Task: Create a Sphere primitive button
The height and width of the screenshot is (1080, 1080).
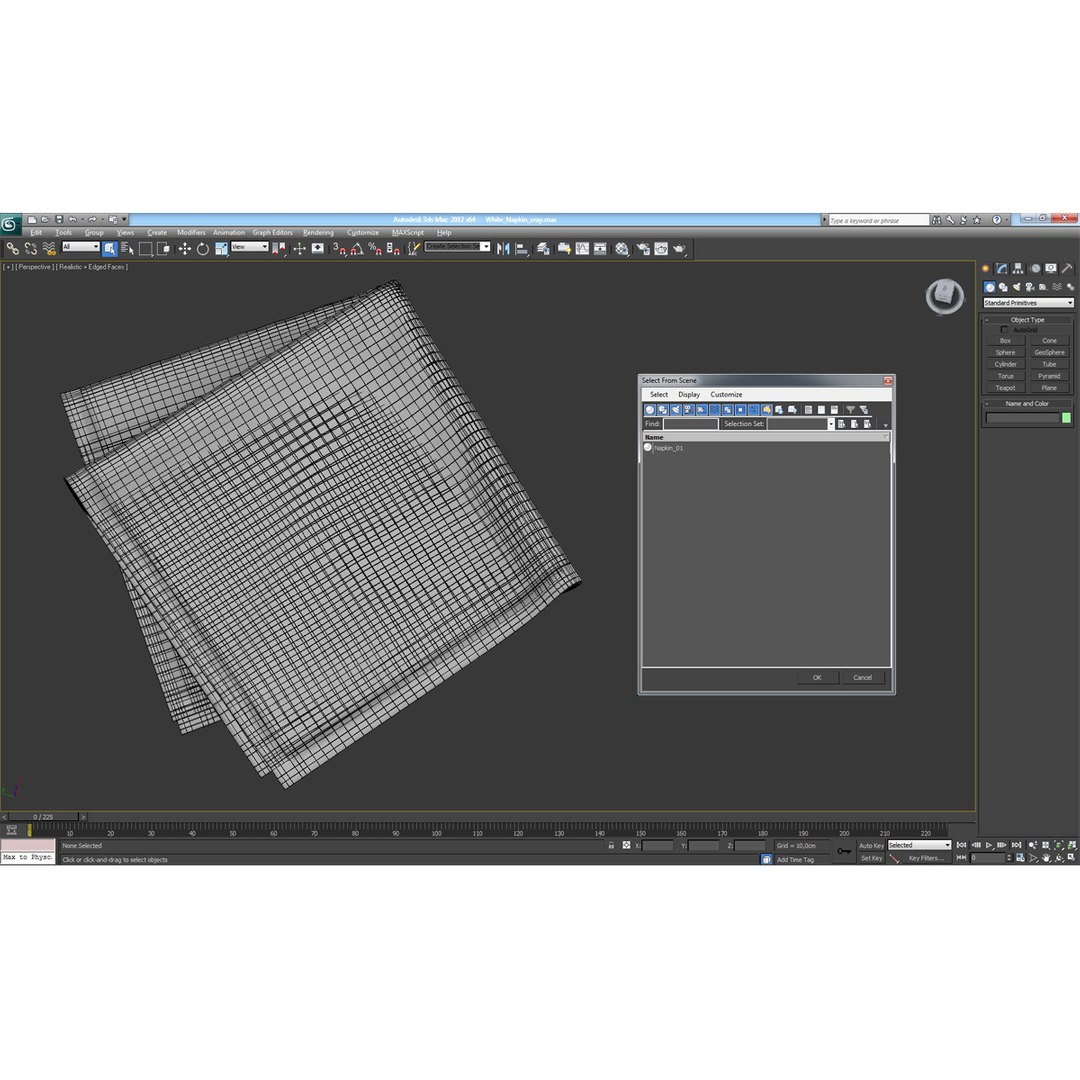Action: [1005, 353]
